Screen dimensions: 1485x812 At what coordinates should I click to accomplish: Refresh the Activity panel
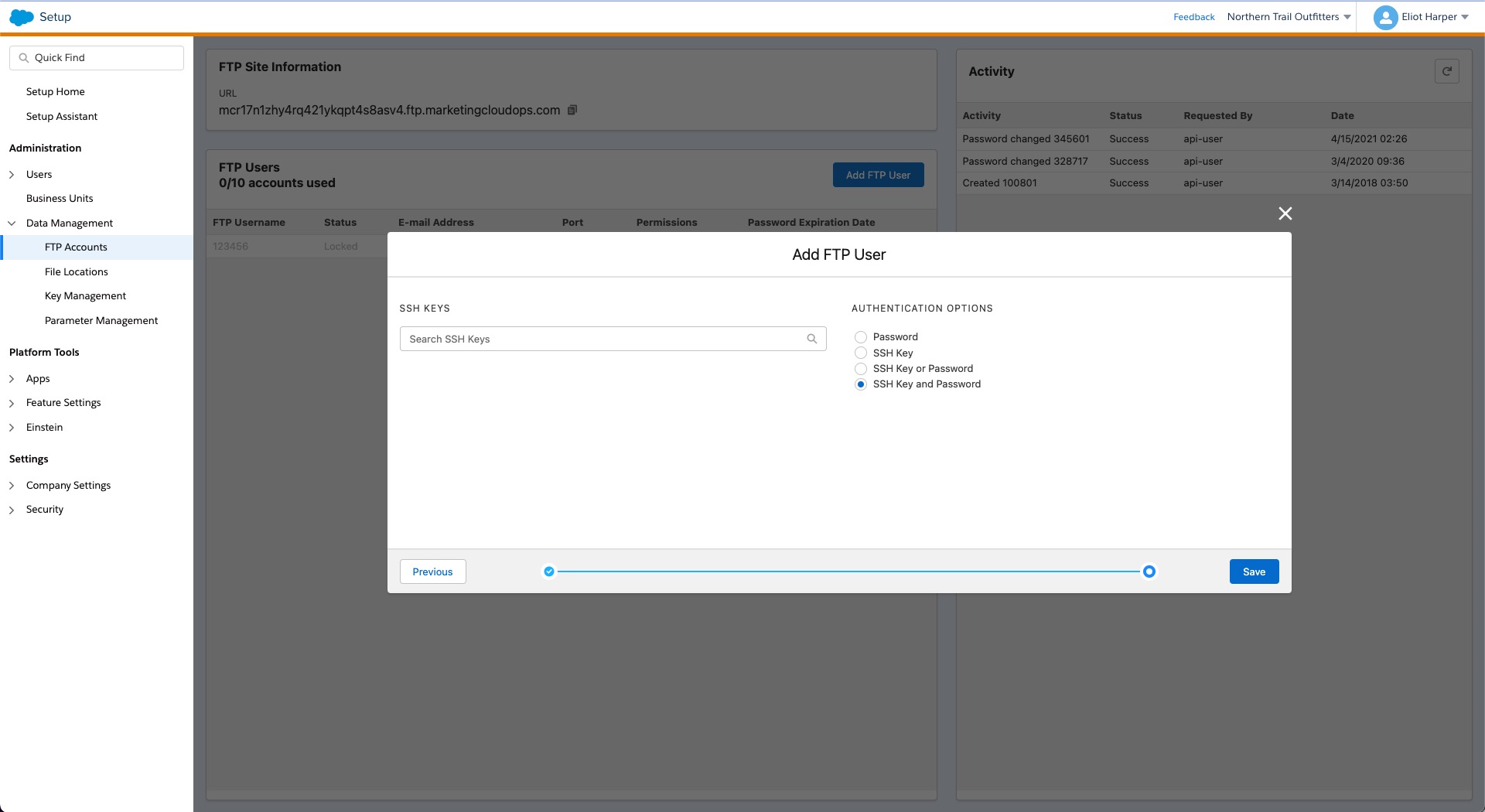coord(1447,71)
